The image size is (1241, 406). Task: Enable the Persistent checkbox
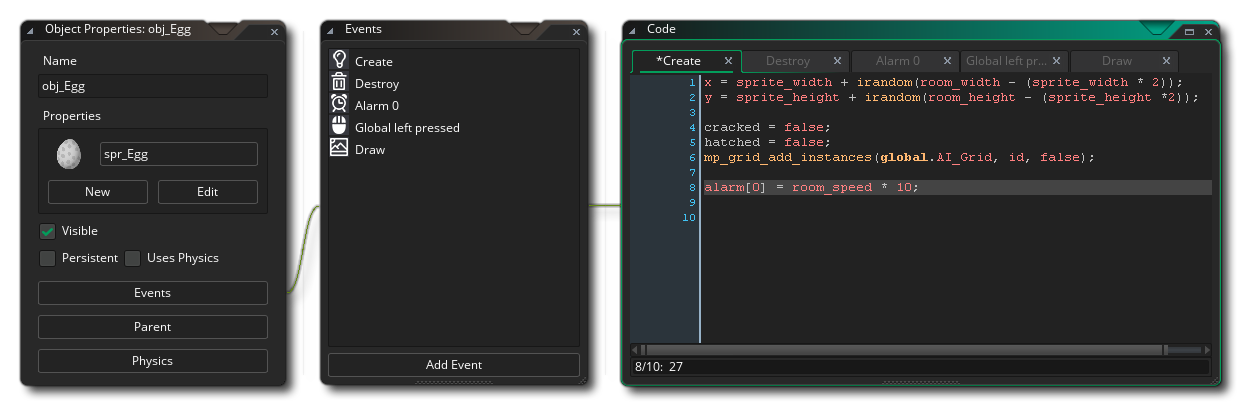point(47,258)
